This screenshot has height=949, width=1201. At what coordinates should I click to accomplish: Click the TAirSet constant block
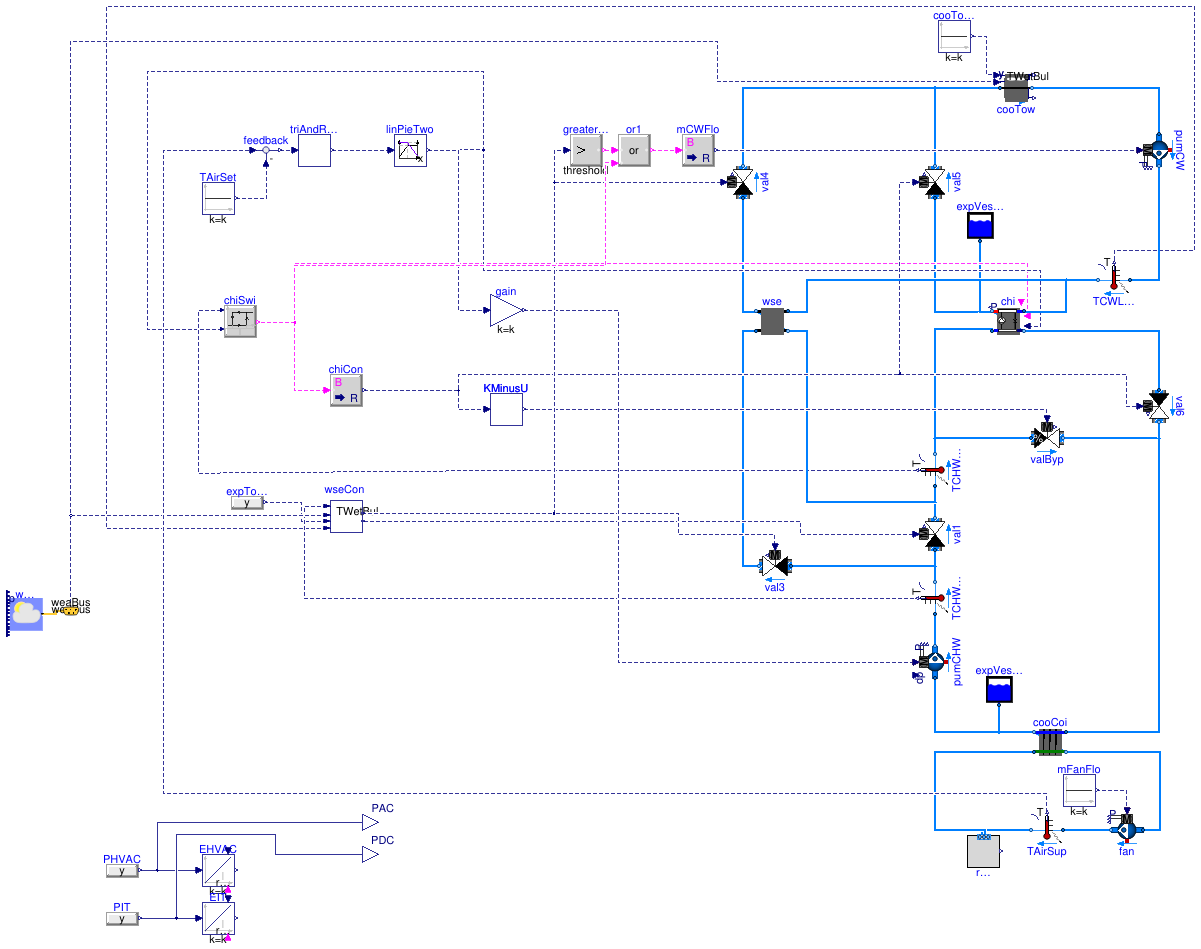pyautogui.click(x=218, y=199)
